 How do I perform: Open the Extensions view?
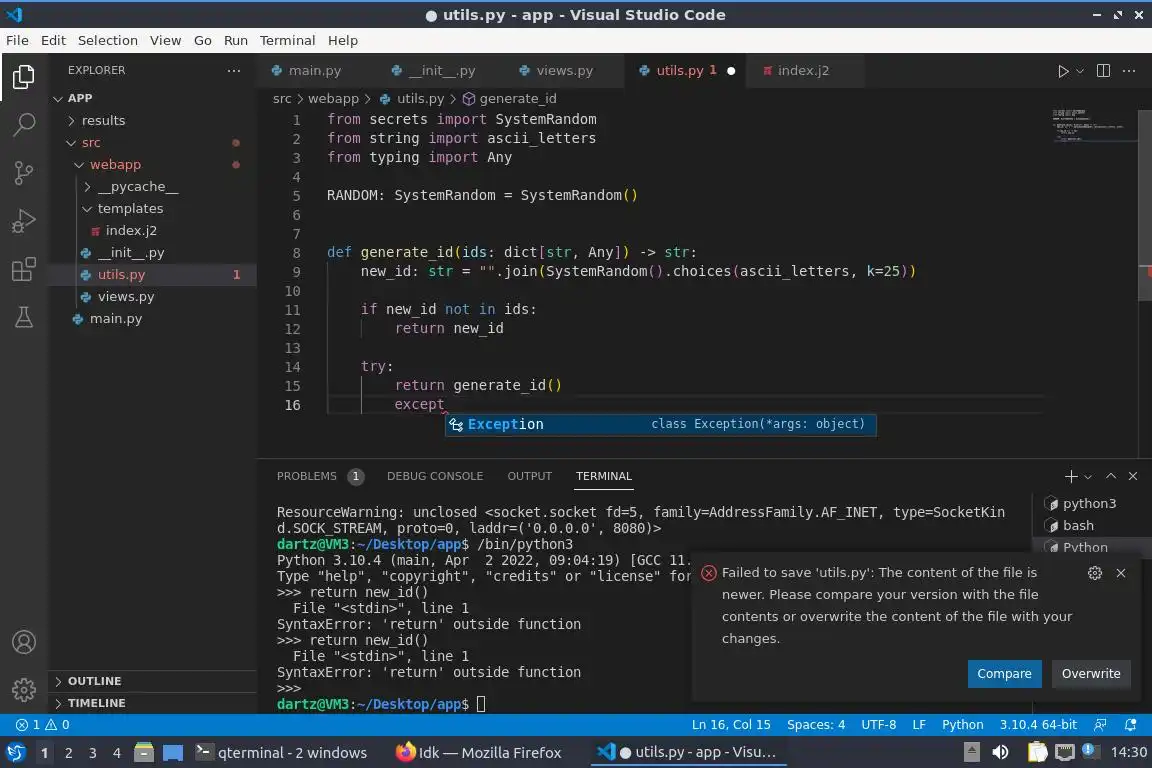(24, 270)
